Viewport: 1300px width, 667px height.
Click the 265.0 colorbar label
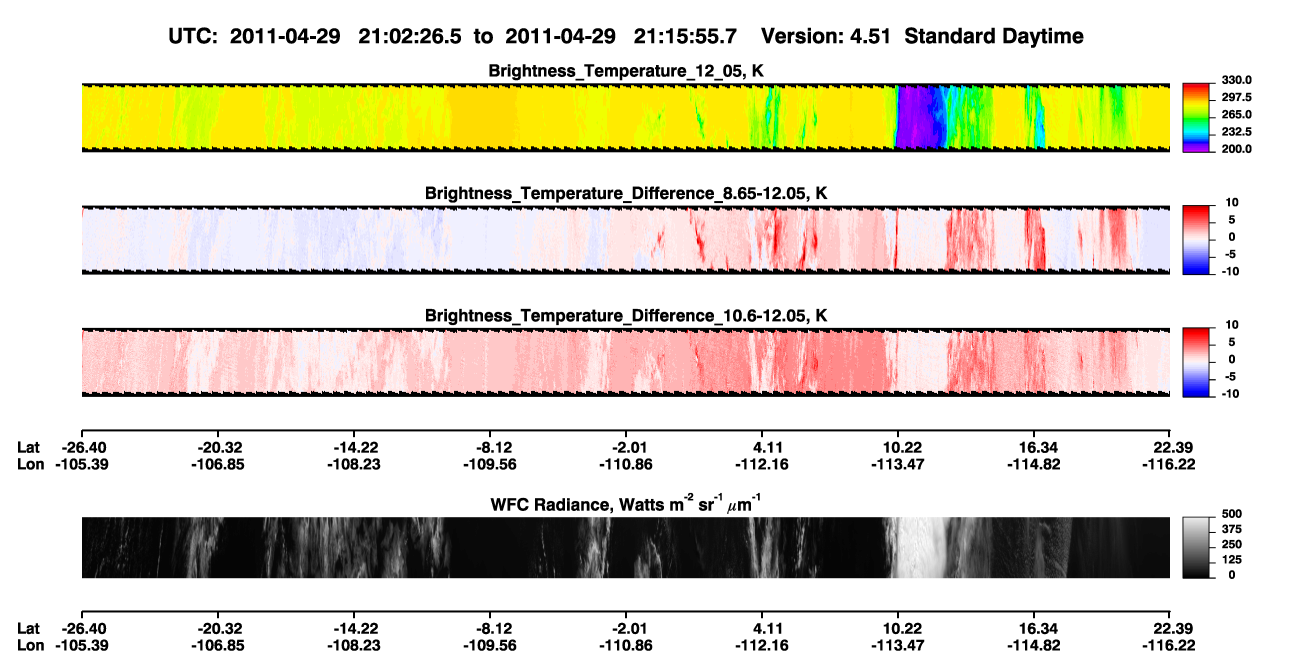click(1235, 115)
